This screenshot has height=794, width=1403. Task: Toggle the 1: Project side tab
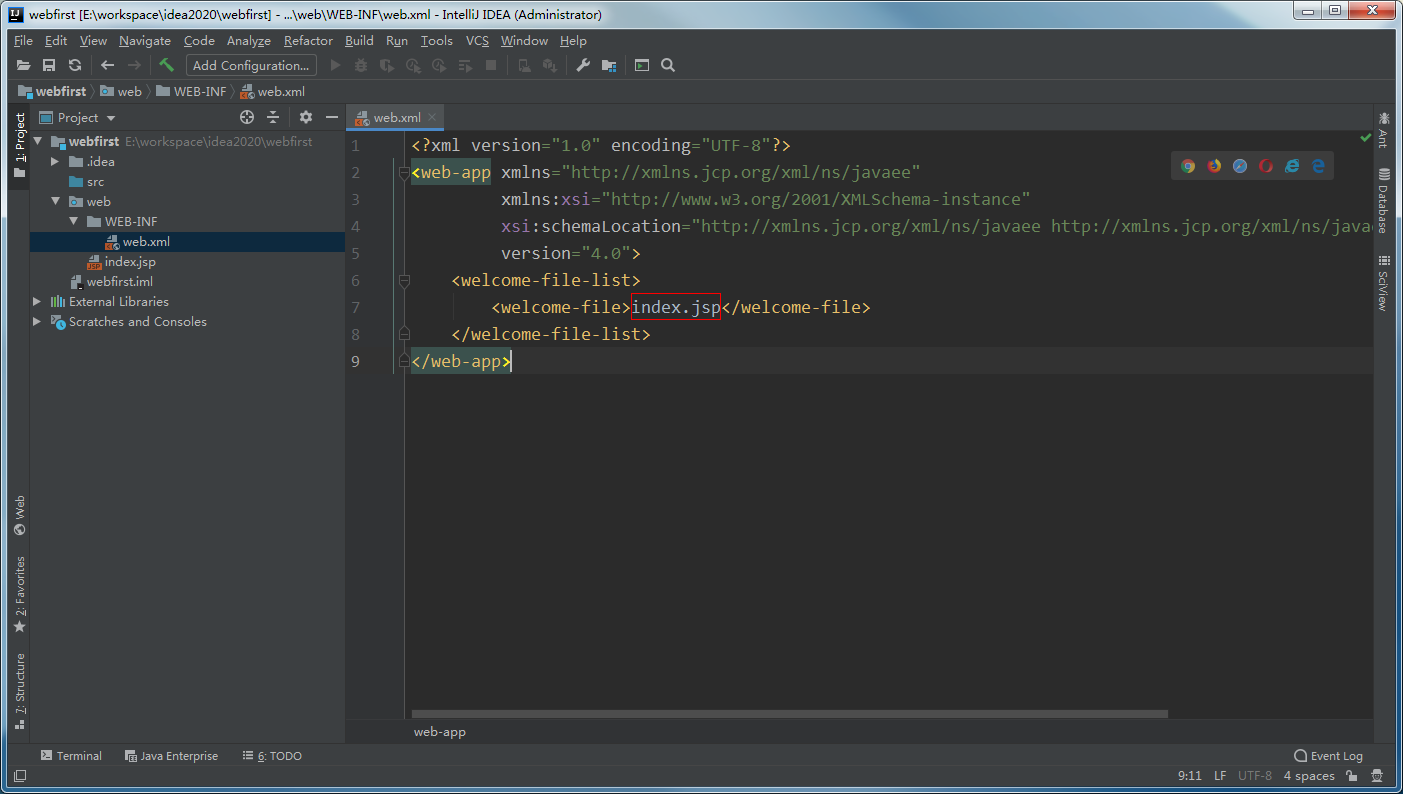click(x=19, y=146)
